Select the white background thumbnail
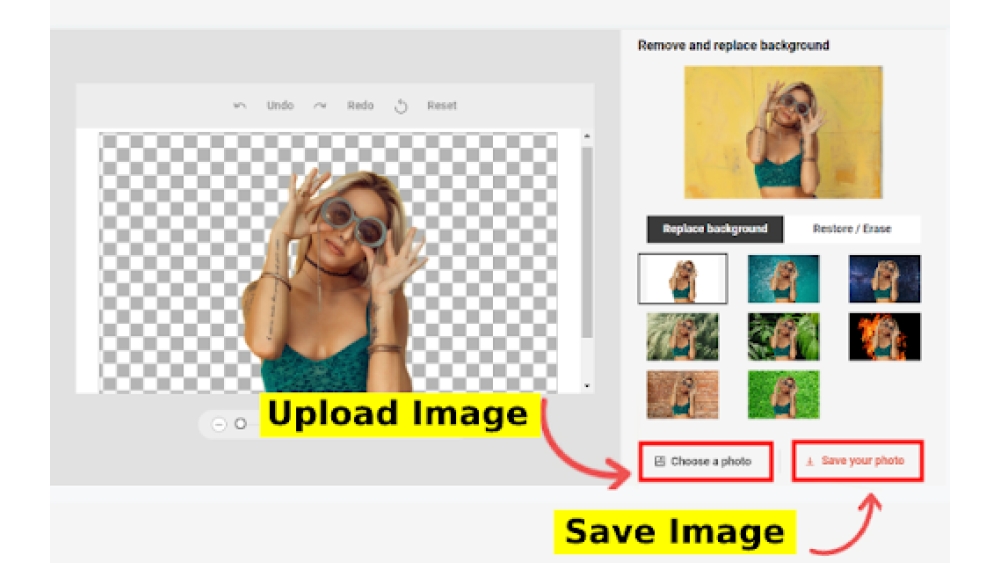 pos(682,279)
